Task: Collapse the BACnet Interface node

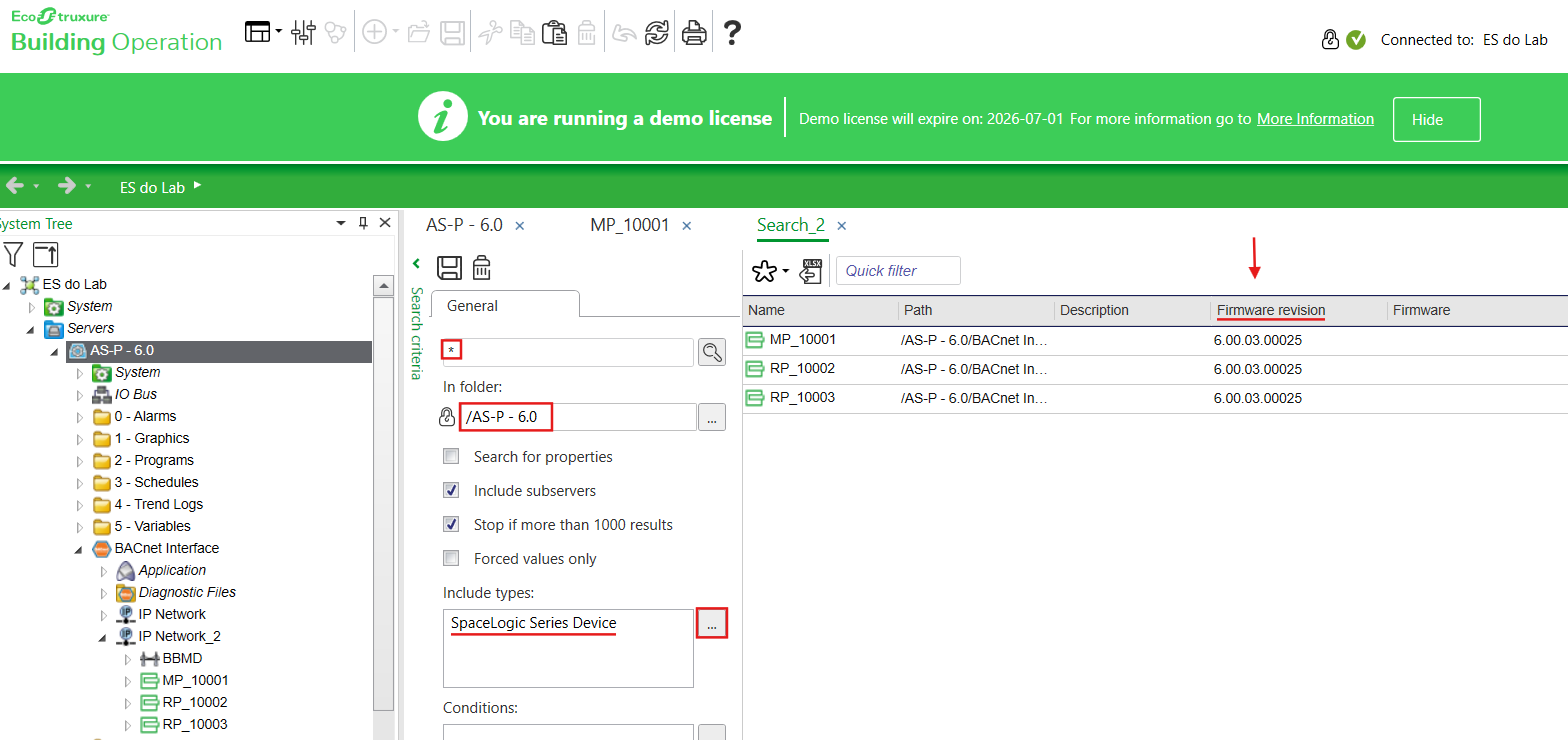Action: click(80, 549)
